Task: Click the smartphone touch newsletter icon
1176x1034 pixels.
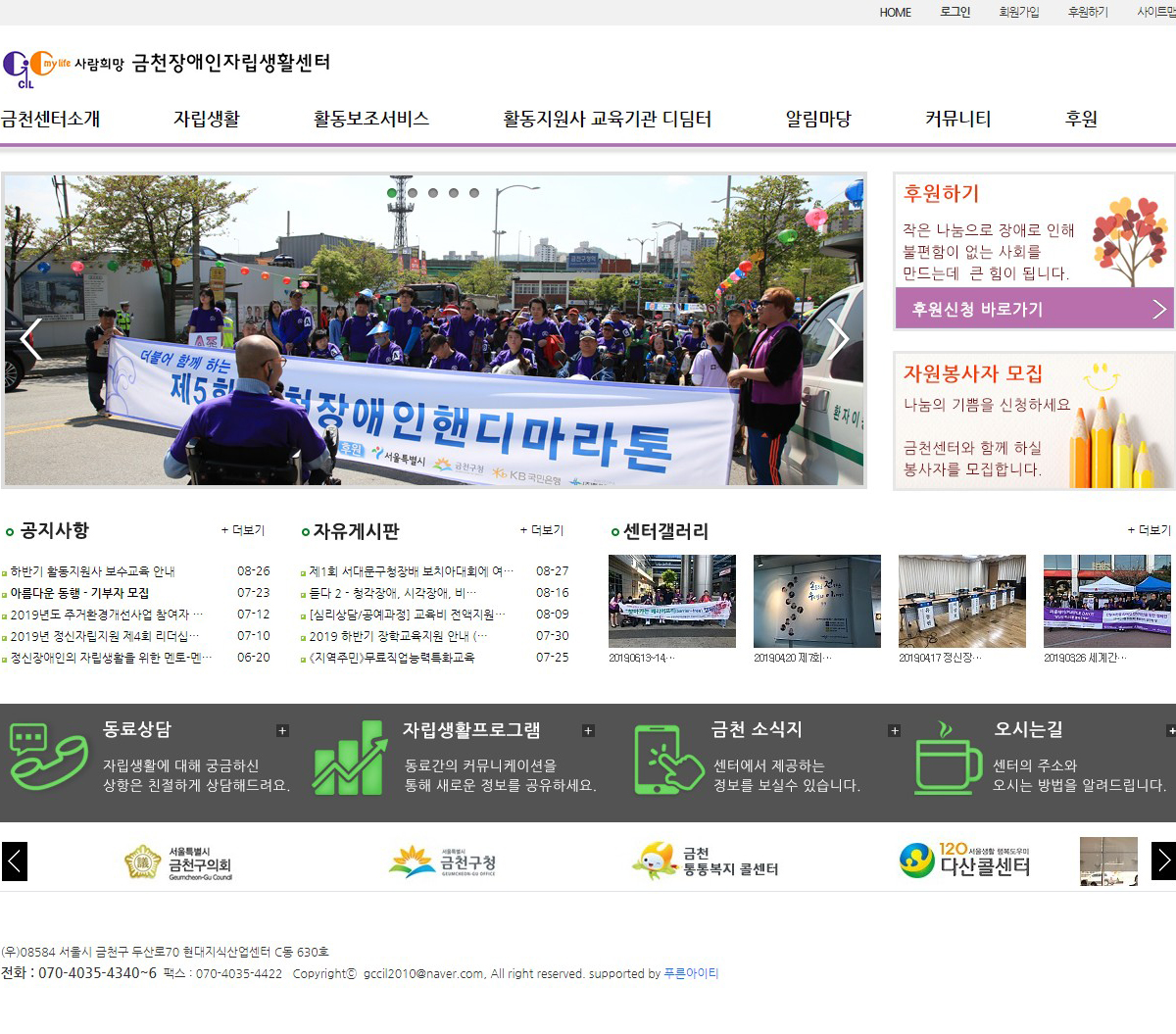Action: [x=668, y=759]
